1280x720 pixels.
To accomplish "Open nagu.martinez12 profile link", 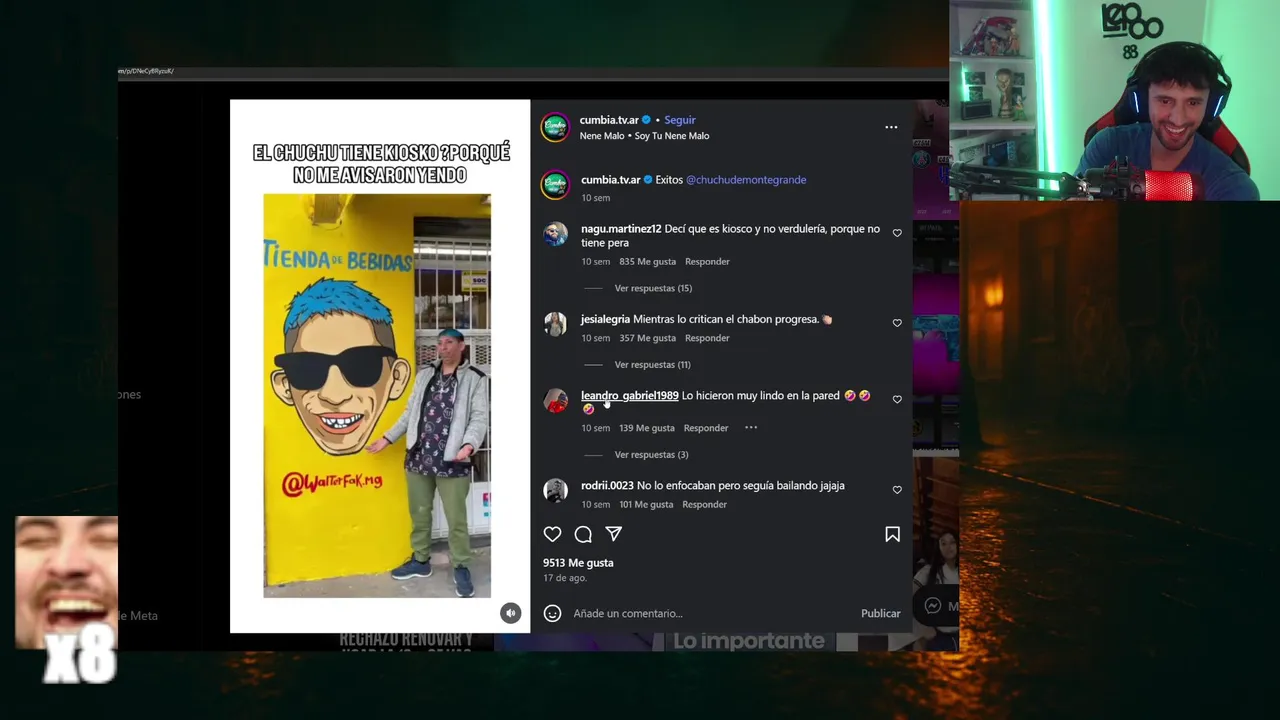I will click(621, 229).
